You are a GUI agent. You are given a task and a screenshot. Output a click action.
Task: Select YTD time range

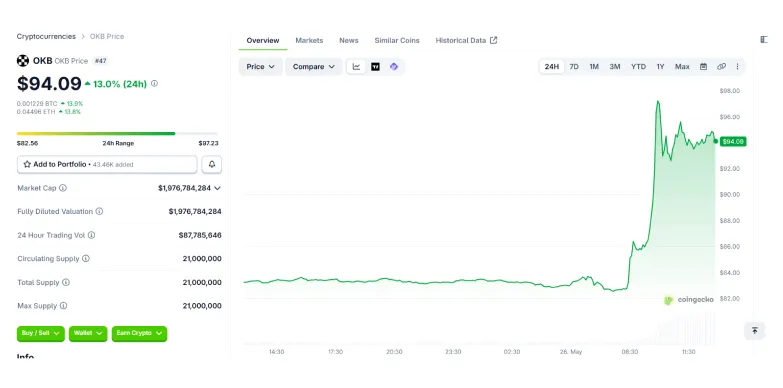click(x=638, y=66)
